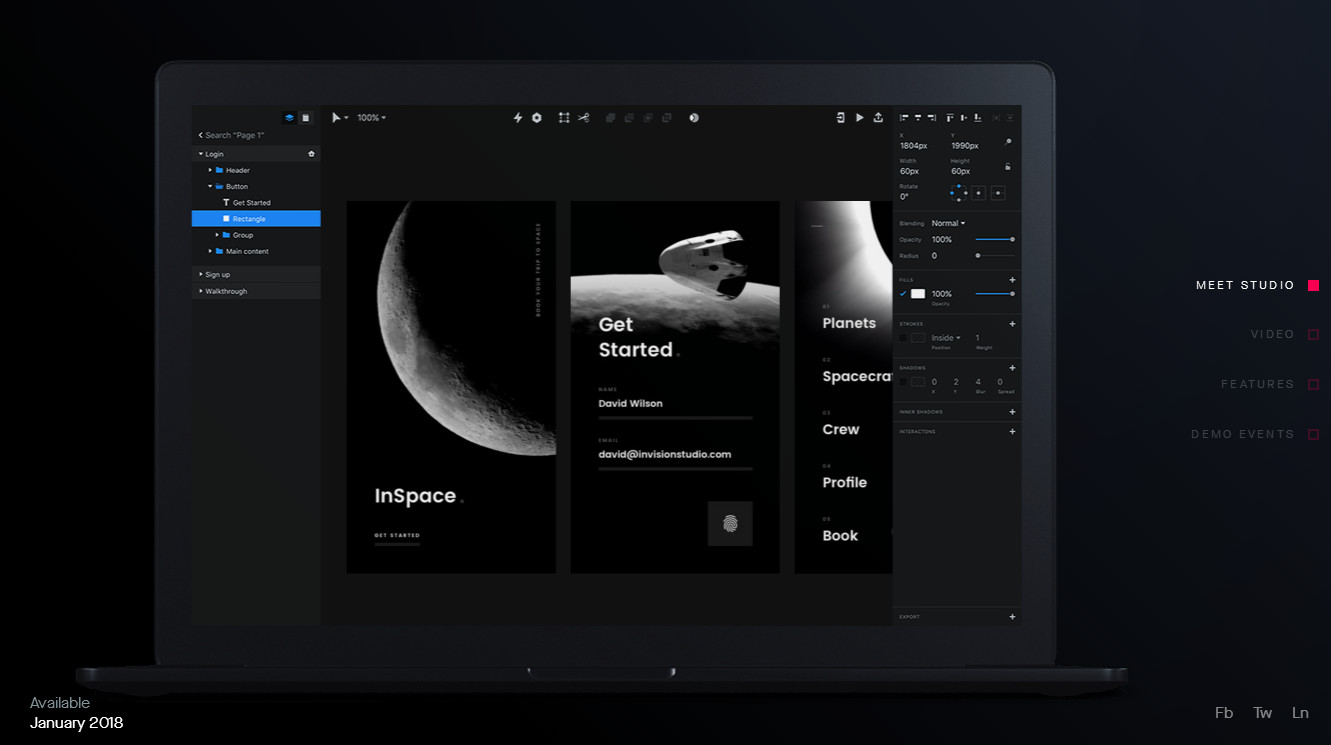Click the circular rotation dial control
Screen dimensions: 1331x745
tap(958, 192)
